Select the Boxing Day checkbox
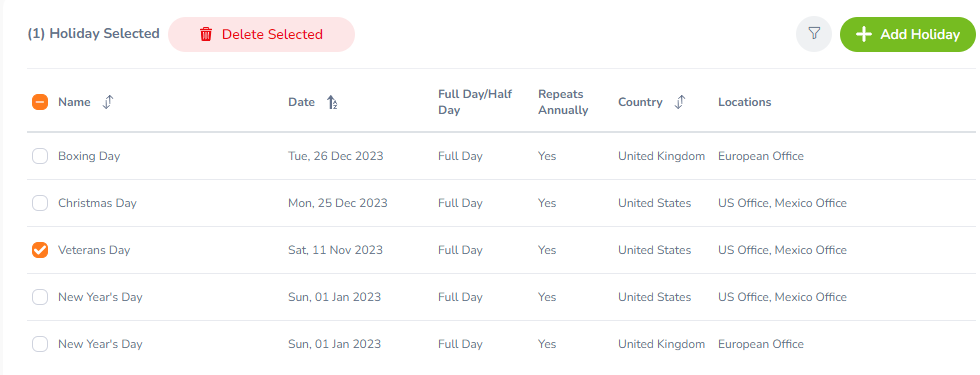The image size is (980, 375). [x=40, y=156]
